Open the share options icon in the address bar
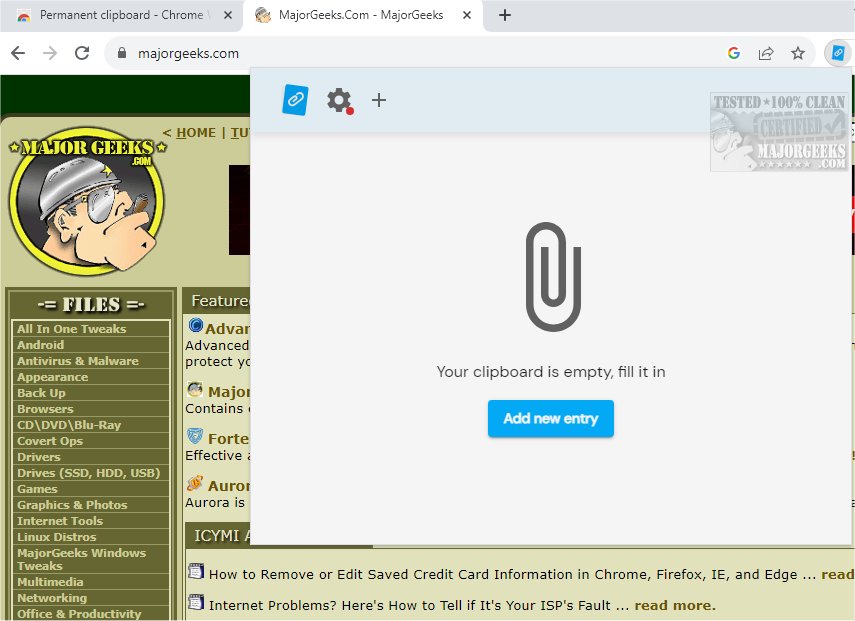Viewport: 855px width, 621px height. [x=766, y=53]
